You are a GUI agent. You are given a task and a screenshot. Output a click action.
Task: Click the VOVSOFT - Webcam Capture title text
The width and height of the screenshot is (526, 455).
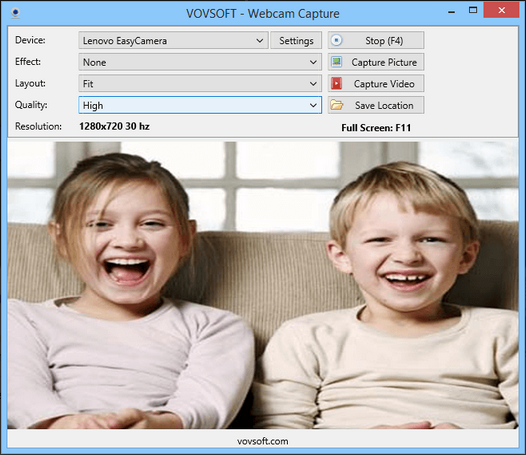point(263,14)
